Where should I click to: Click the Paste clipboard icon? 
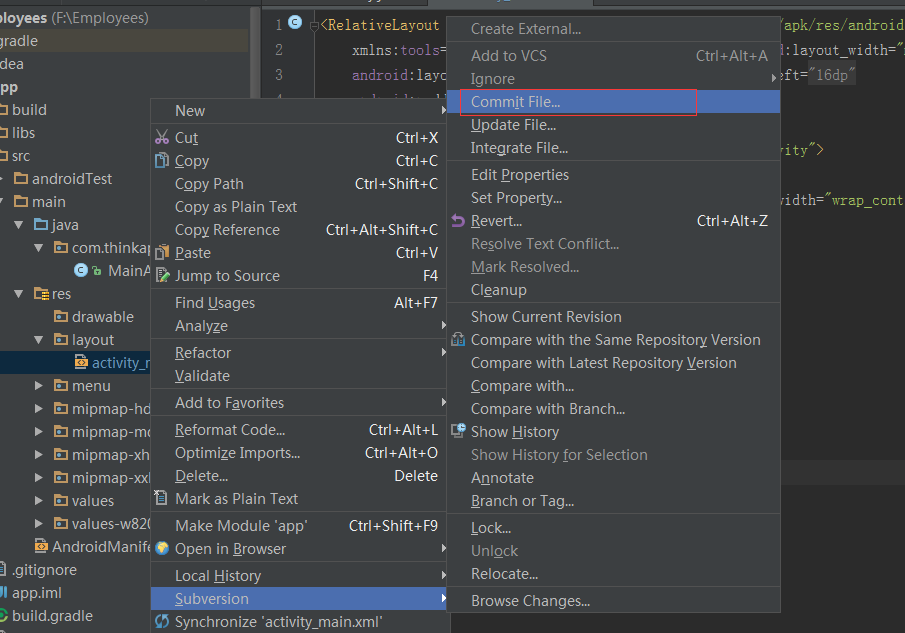tap(162, 253)
